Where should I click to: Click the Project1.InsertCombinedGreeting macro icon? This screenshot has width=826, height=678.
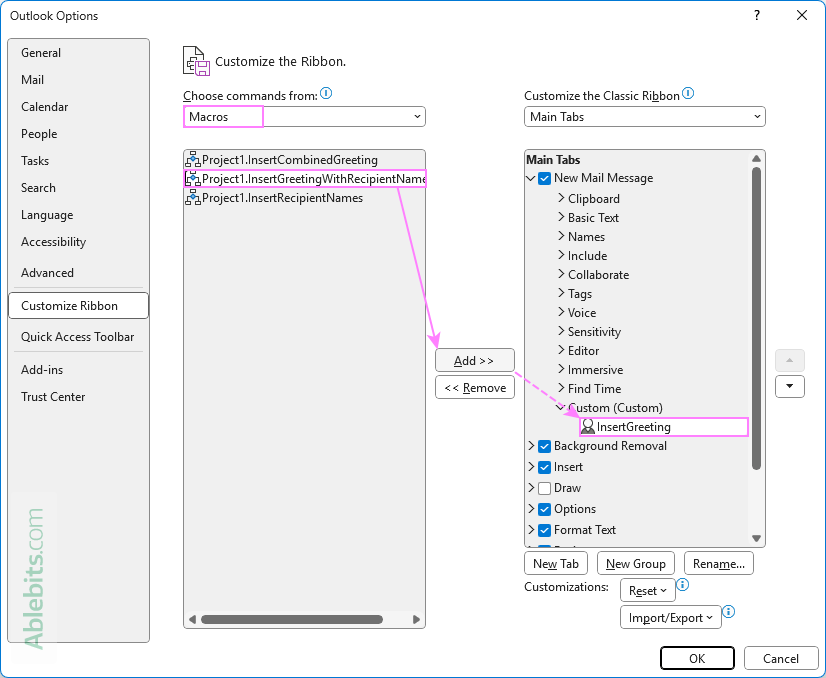point(193,160)
